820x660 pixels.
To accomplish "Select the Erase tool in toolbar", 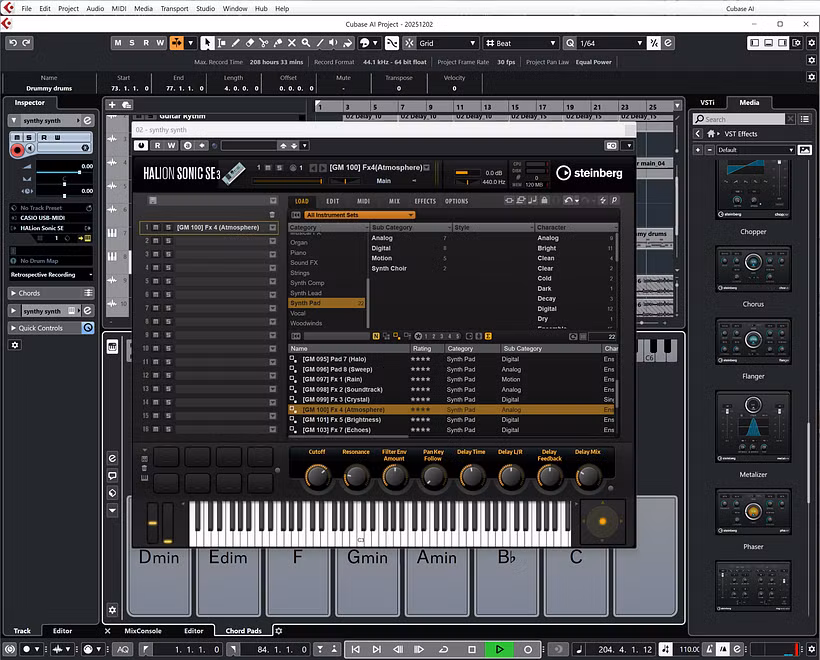I will click(249, 43).
